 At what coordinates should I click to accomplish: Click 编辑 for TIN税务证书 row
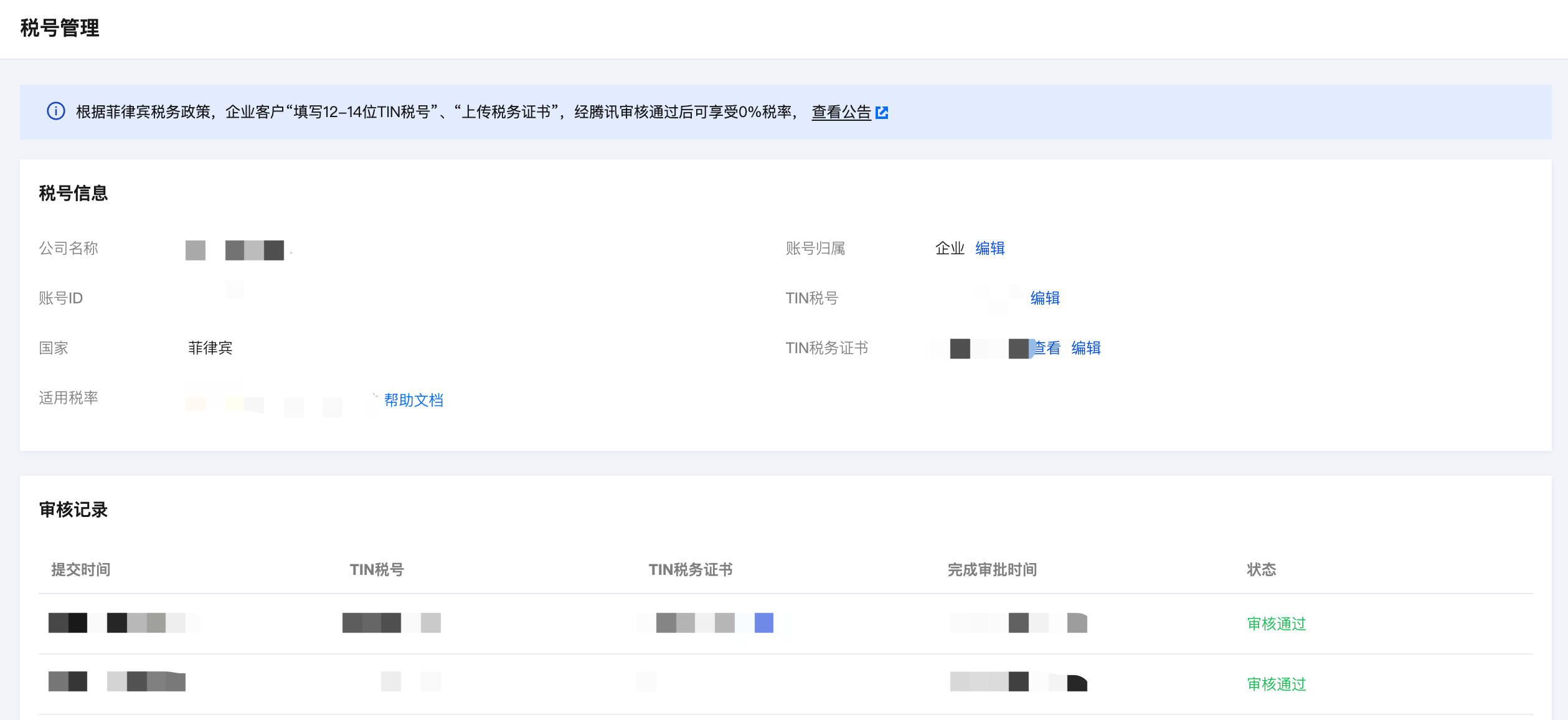pos(1086,348)
